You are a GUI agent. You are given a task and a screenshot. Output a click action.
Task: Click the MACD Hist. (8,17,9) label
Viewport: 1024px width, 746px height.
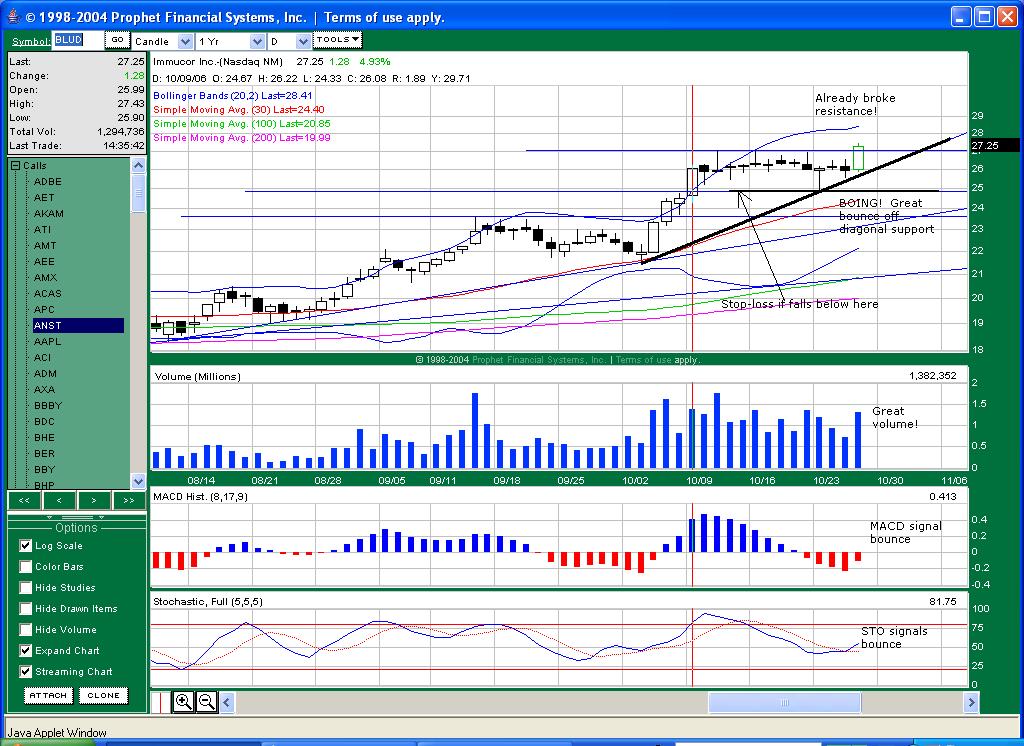(200, 496)
